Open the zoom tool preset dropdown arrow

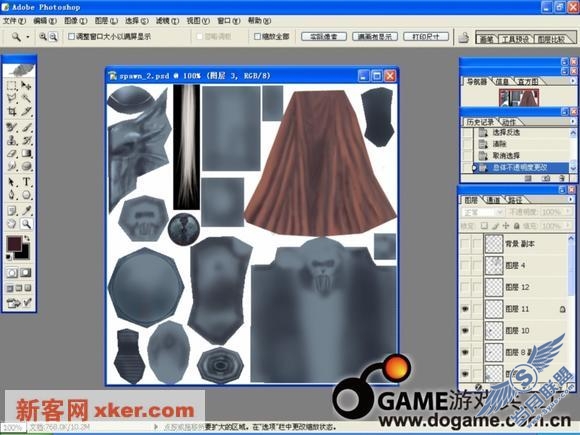(x=27, y=37)
